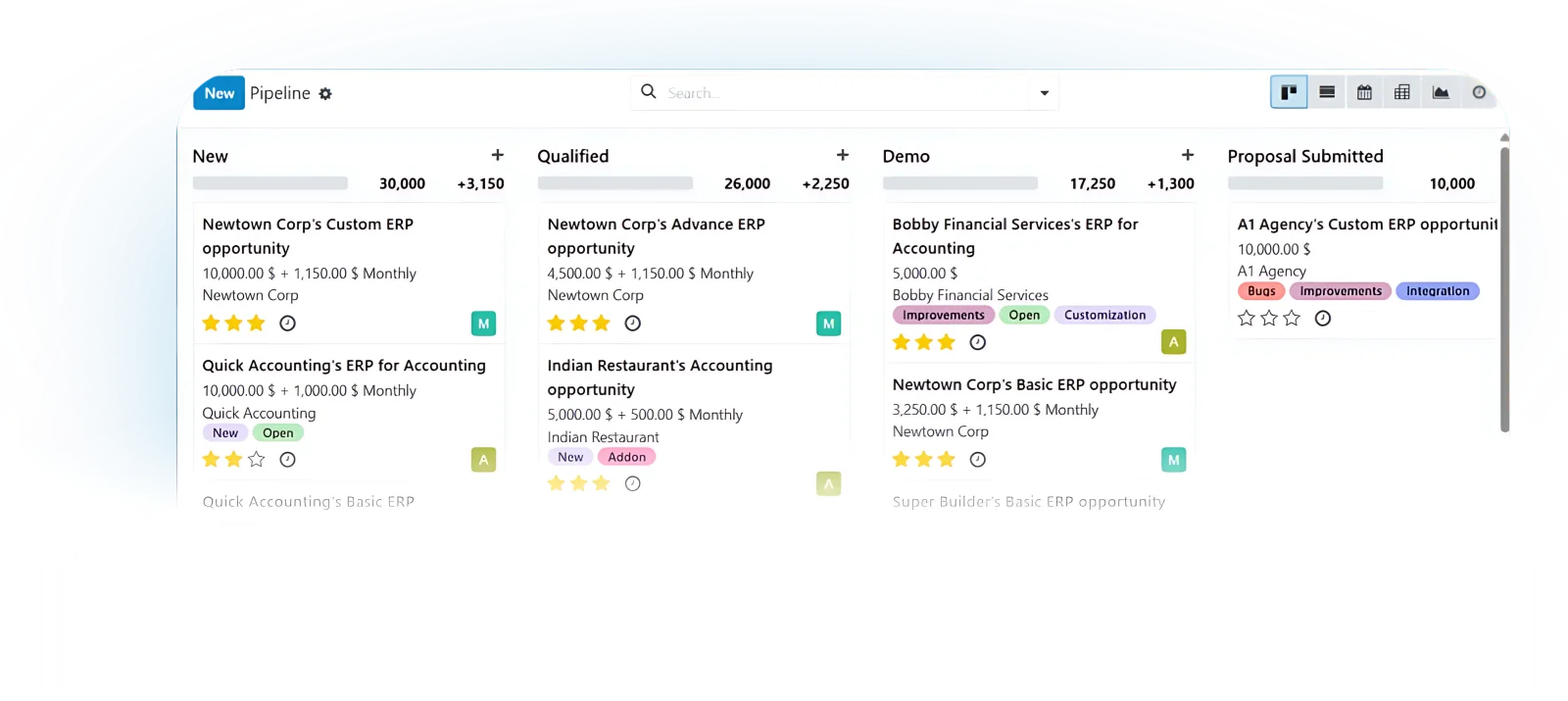Click the Proposal Submitted progress bar
Screen dimensions: 1568x701
[1305, 183]
